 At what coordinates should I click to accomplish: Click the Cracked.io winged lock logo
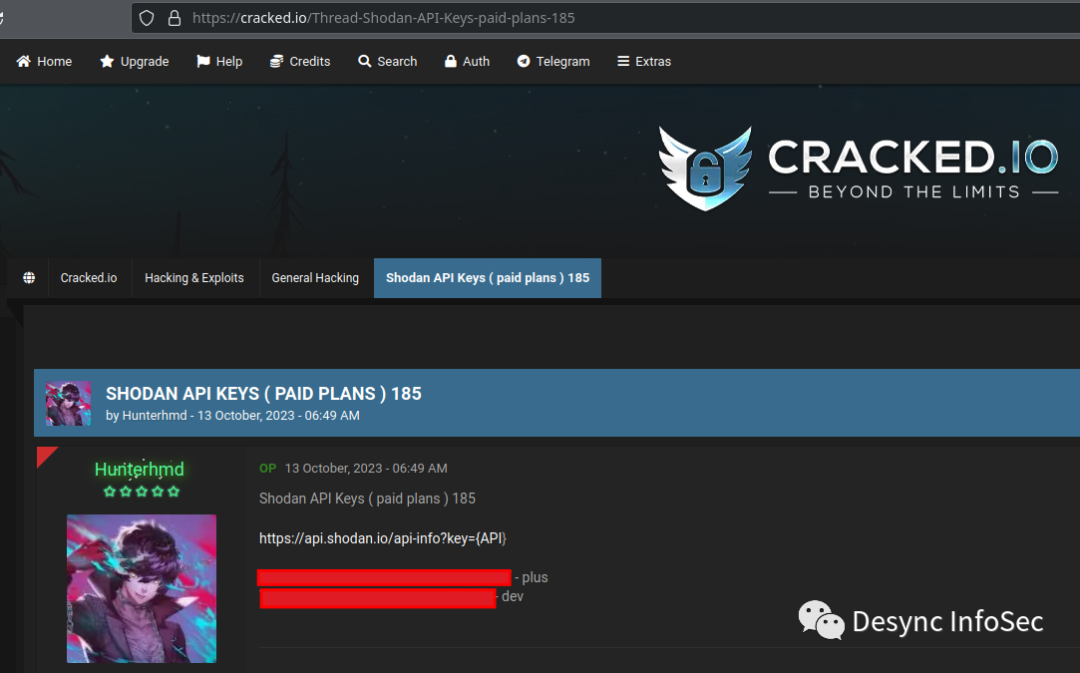click(705, 168)
